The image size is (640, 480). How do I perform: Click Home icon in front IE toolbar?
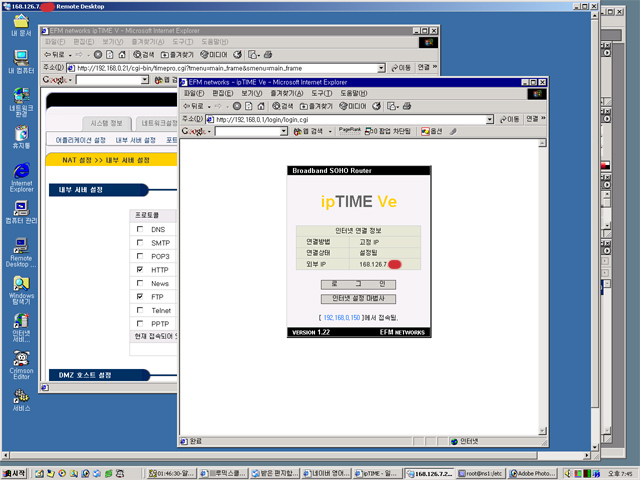pos(261,106)
